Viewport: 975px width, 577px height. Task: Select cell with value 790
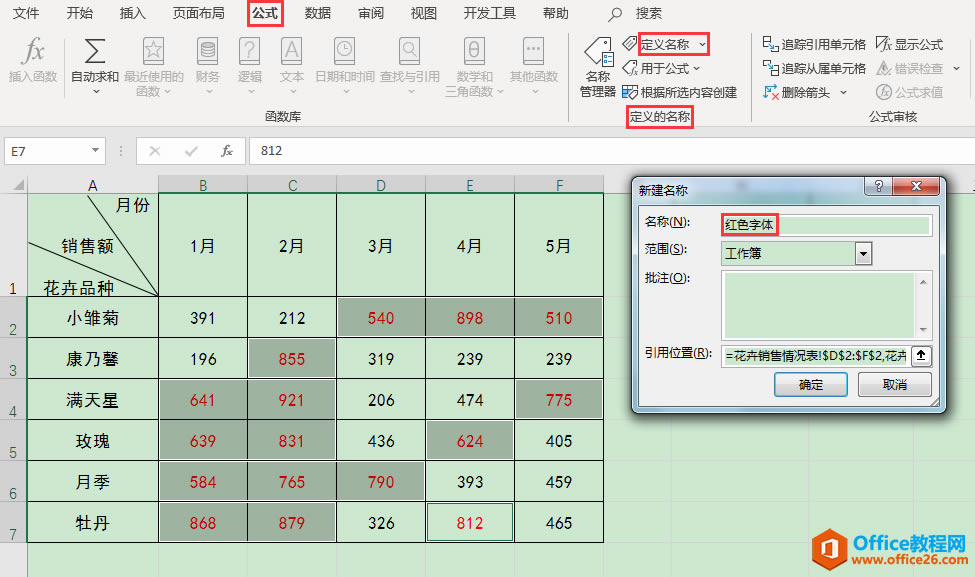click(381, 482)
